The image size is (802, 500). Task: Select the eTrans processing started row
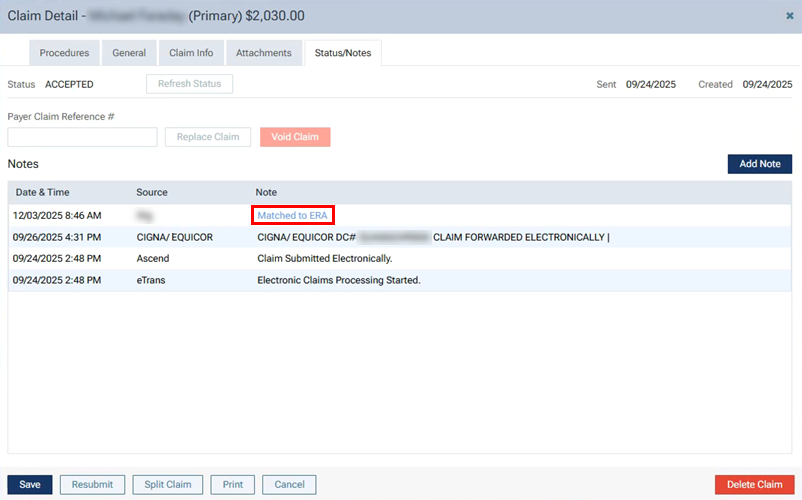click(400, 280)
